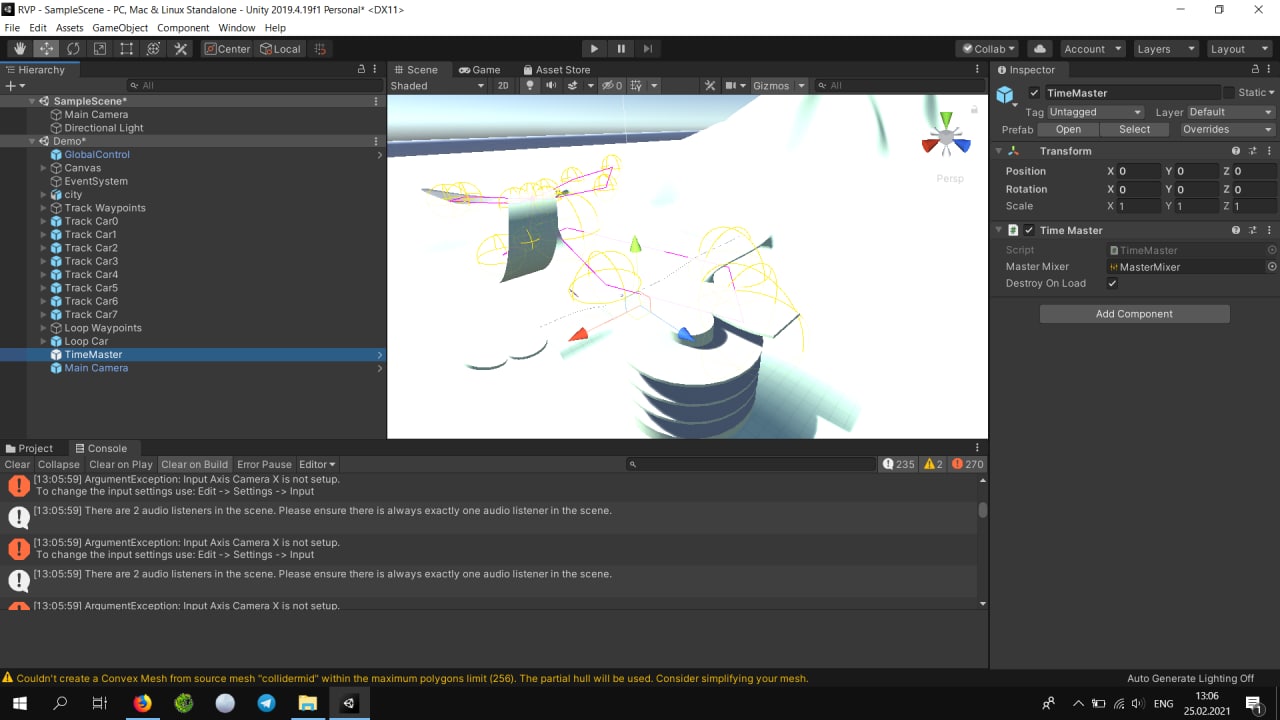
Task: Open the GameObject menu
Action: [x=120, y=28]
